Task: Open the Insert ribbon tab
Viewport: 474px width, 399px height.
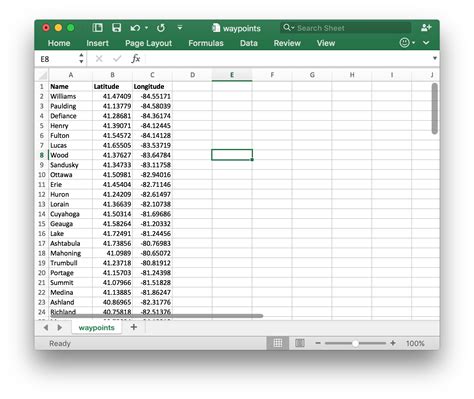Action: pos(97,43)
